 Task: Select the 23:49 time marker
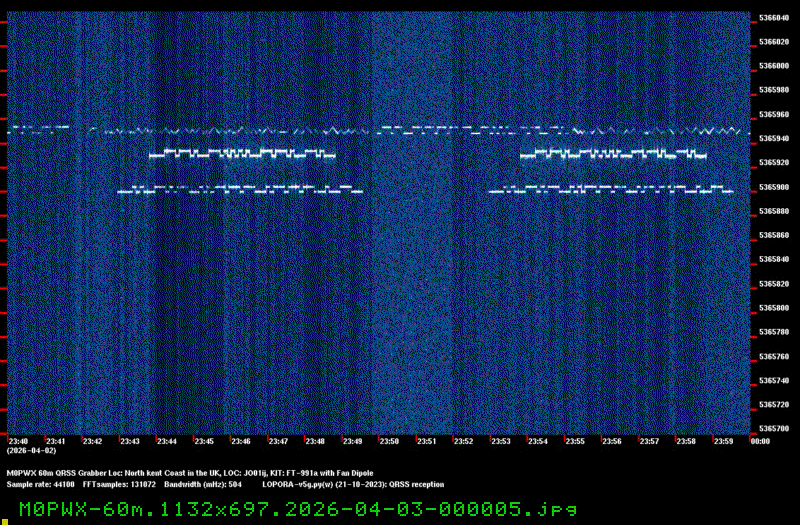tap(352, 441)
